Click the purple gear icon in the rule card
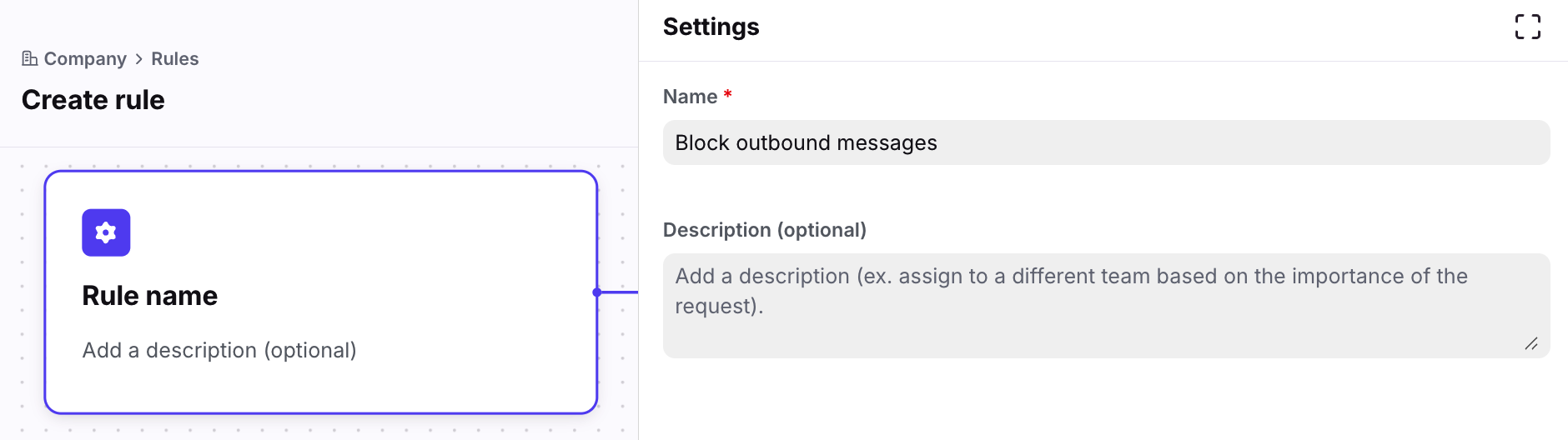Viewport: 1568px width, 440px height. 106,232
